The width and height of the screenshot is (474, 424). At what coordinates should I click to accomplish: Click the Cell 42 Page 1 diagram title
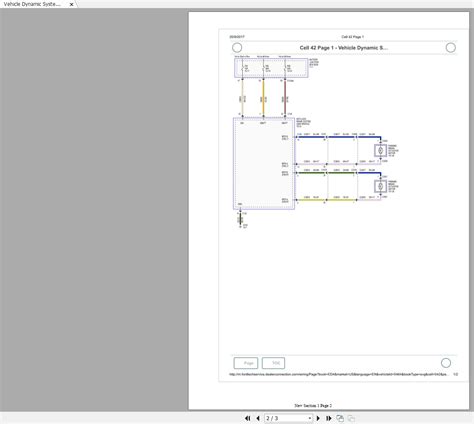pos(343,48)
